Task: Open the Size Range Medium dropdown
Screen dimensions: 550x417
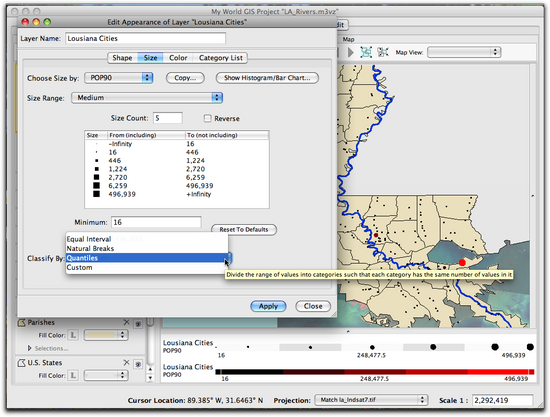Action: (x=147, y=98)
